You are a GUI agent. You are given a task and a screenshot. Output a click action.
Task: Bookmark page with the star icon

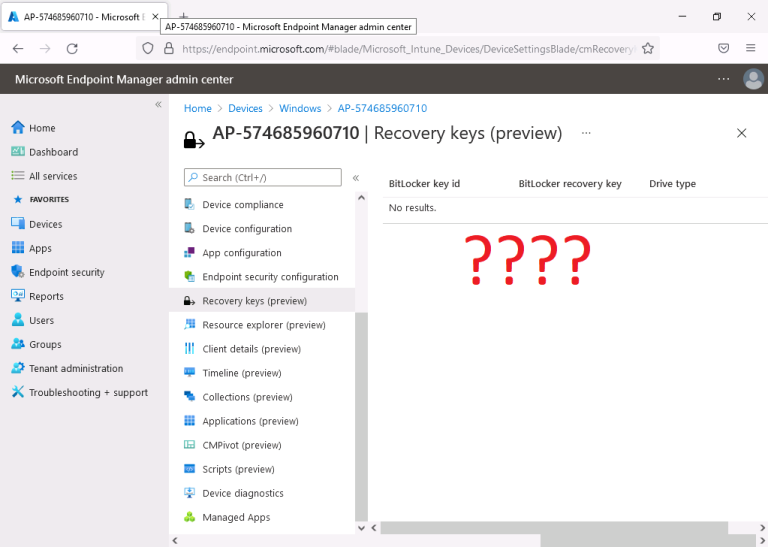(648, 48)
